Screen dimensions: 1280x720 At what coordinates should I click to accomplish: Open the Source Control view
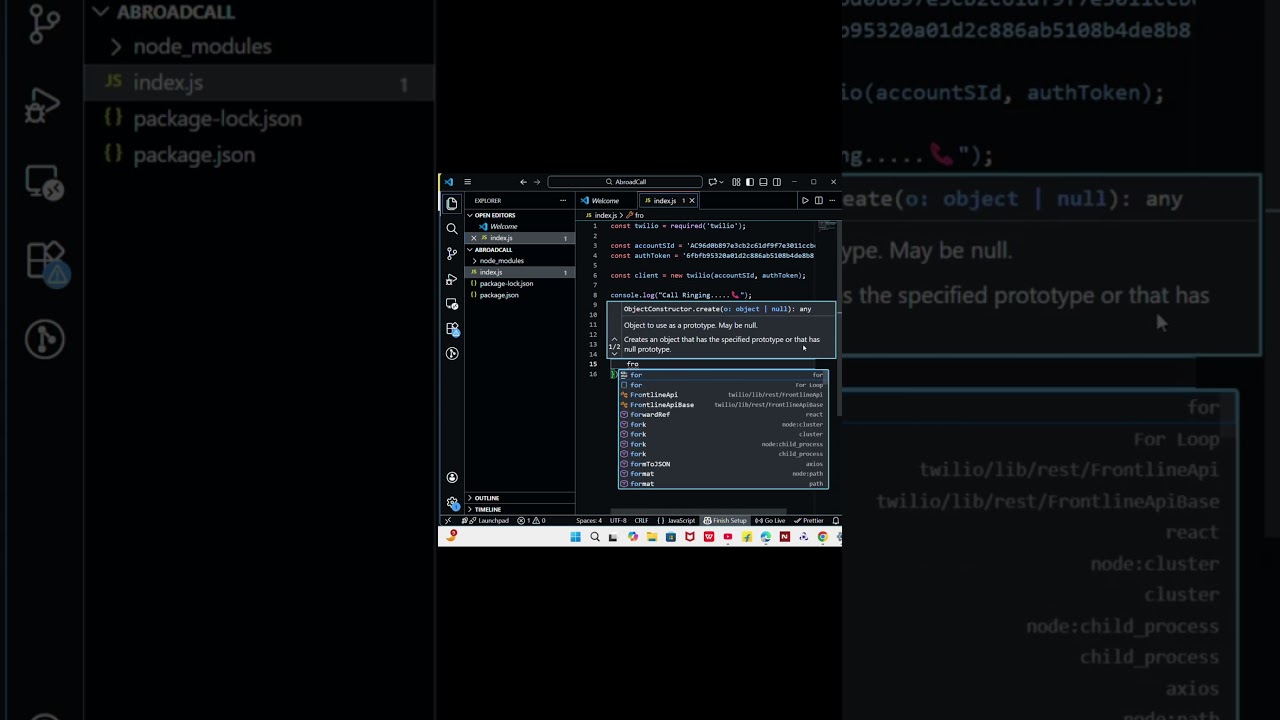click(452, 254)
